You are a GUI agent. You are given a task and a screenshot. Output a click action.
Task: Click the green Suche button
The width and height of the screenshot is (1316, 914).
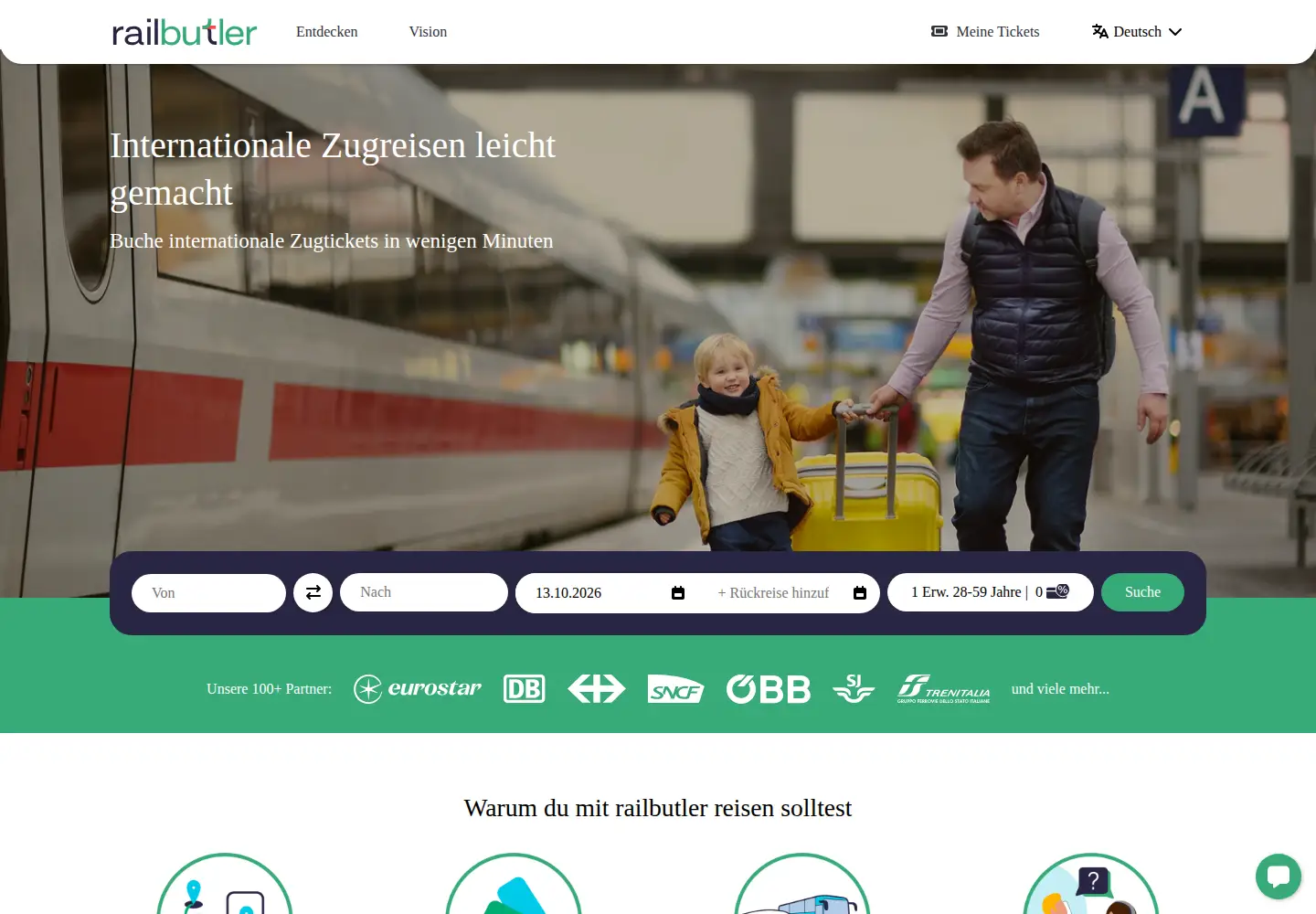[1142, 592]
